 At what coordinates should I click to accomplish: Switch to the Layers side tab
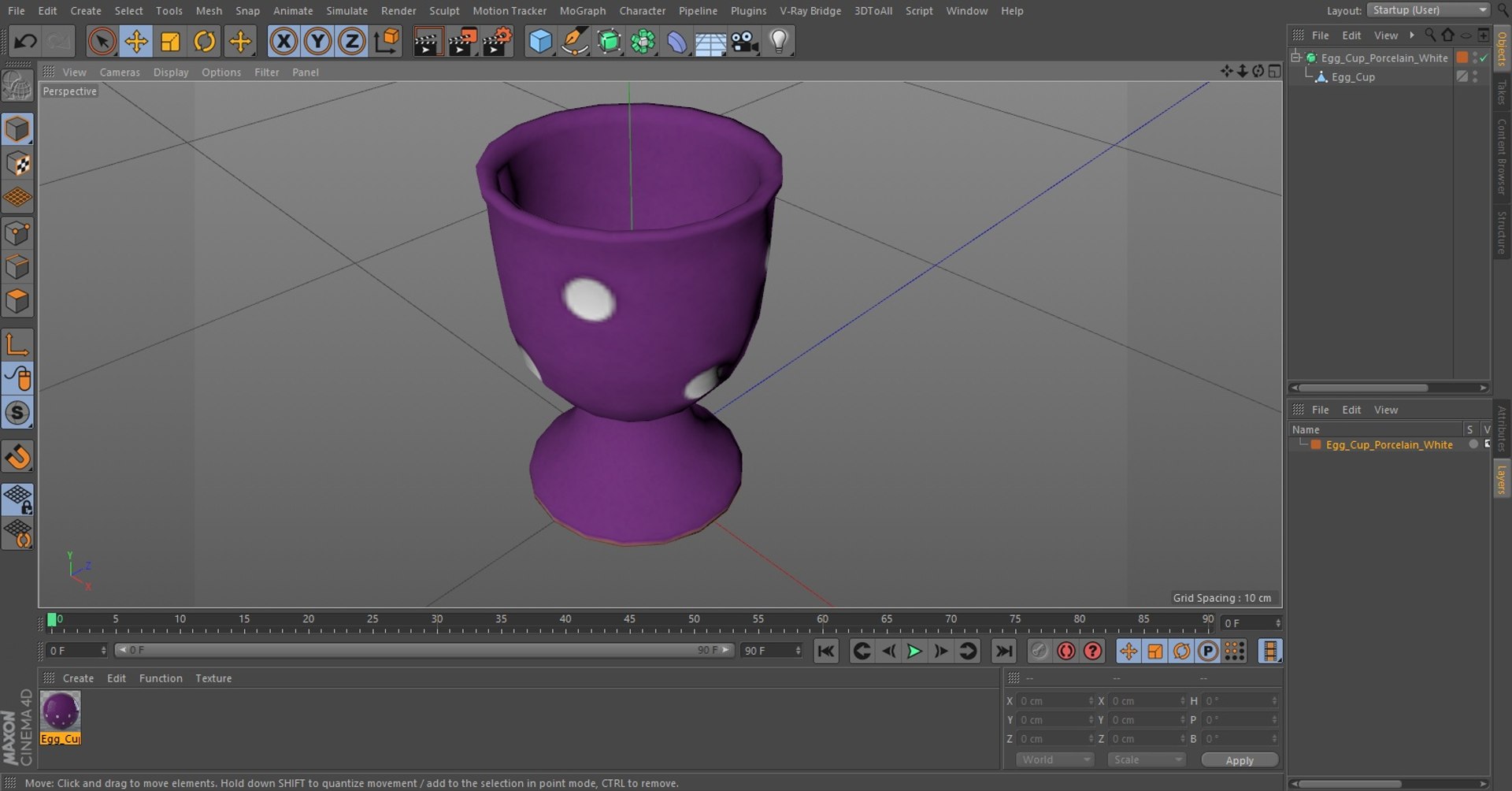(1502, 479)
